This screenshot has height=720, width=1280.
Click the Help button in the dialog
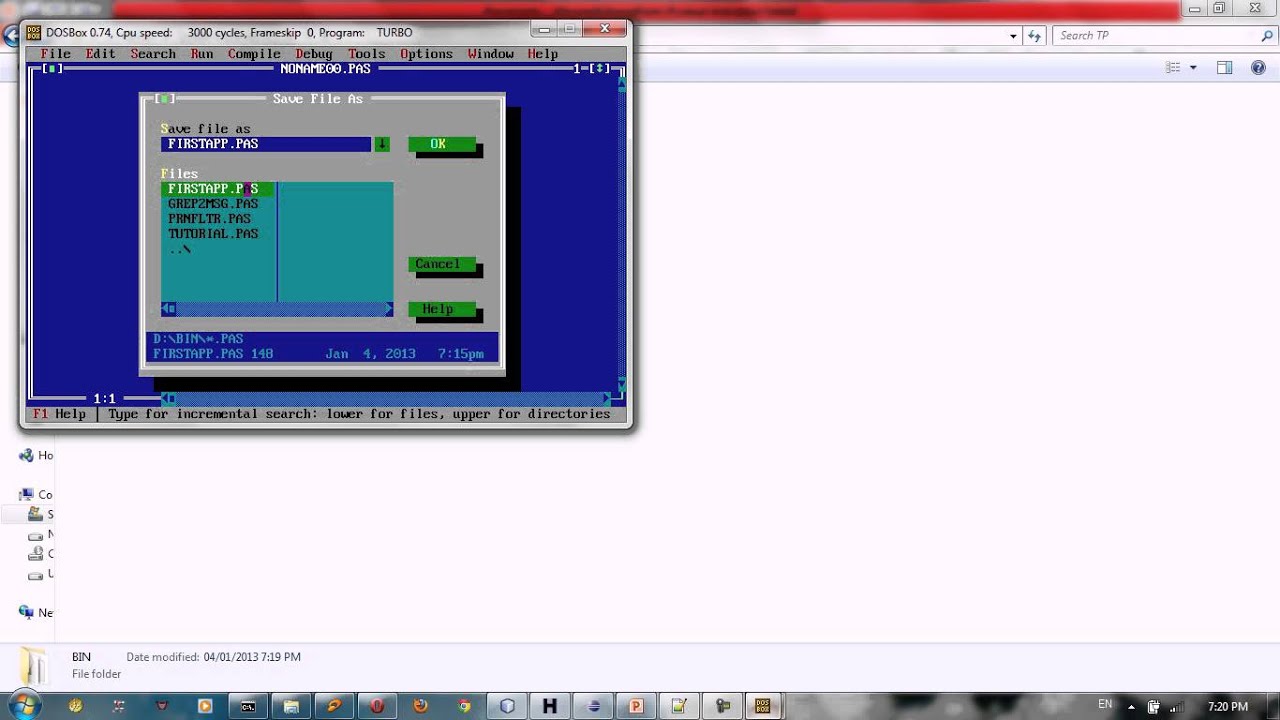[441, 309]
